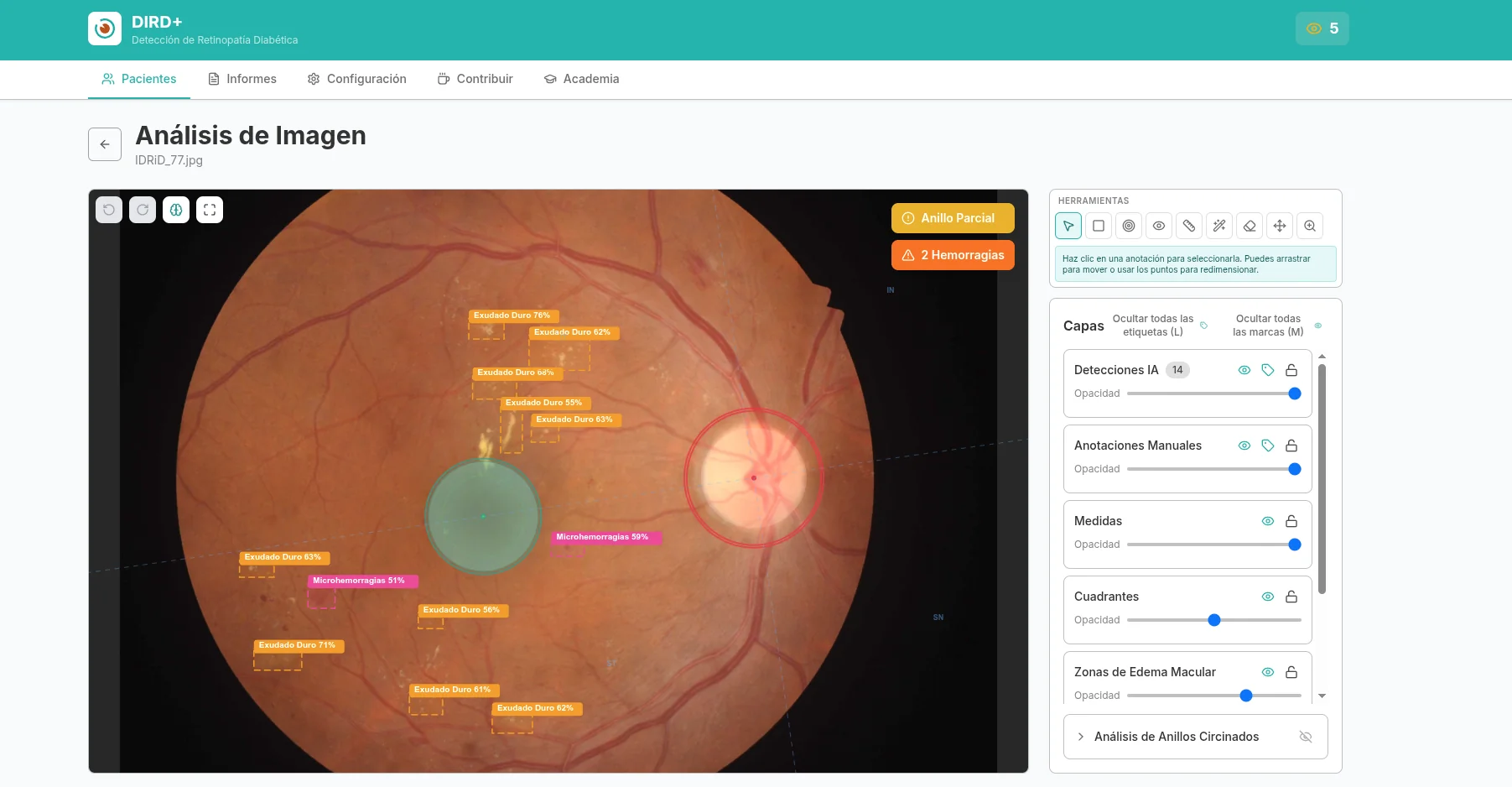Lock the Medidas layer
Screen dimensions: 1512x787
coord(1291,521)
